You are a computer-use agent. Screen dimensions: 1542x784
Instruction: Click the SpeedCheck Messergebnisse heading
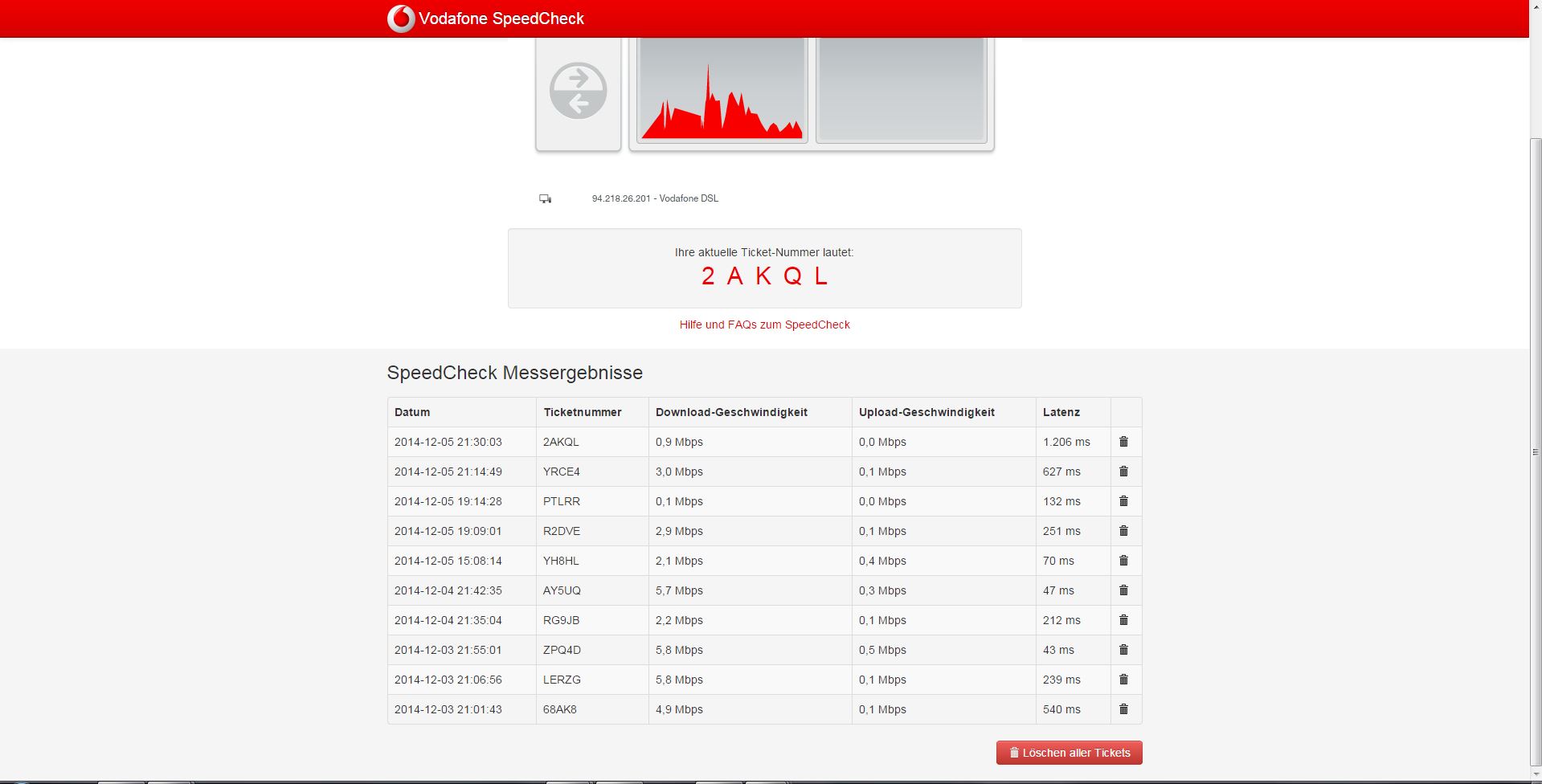click(514, 373)
